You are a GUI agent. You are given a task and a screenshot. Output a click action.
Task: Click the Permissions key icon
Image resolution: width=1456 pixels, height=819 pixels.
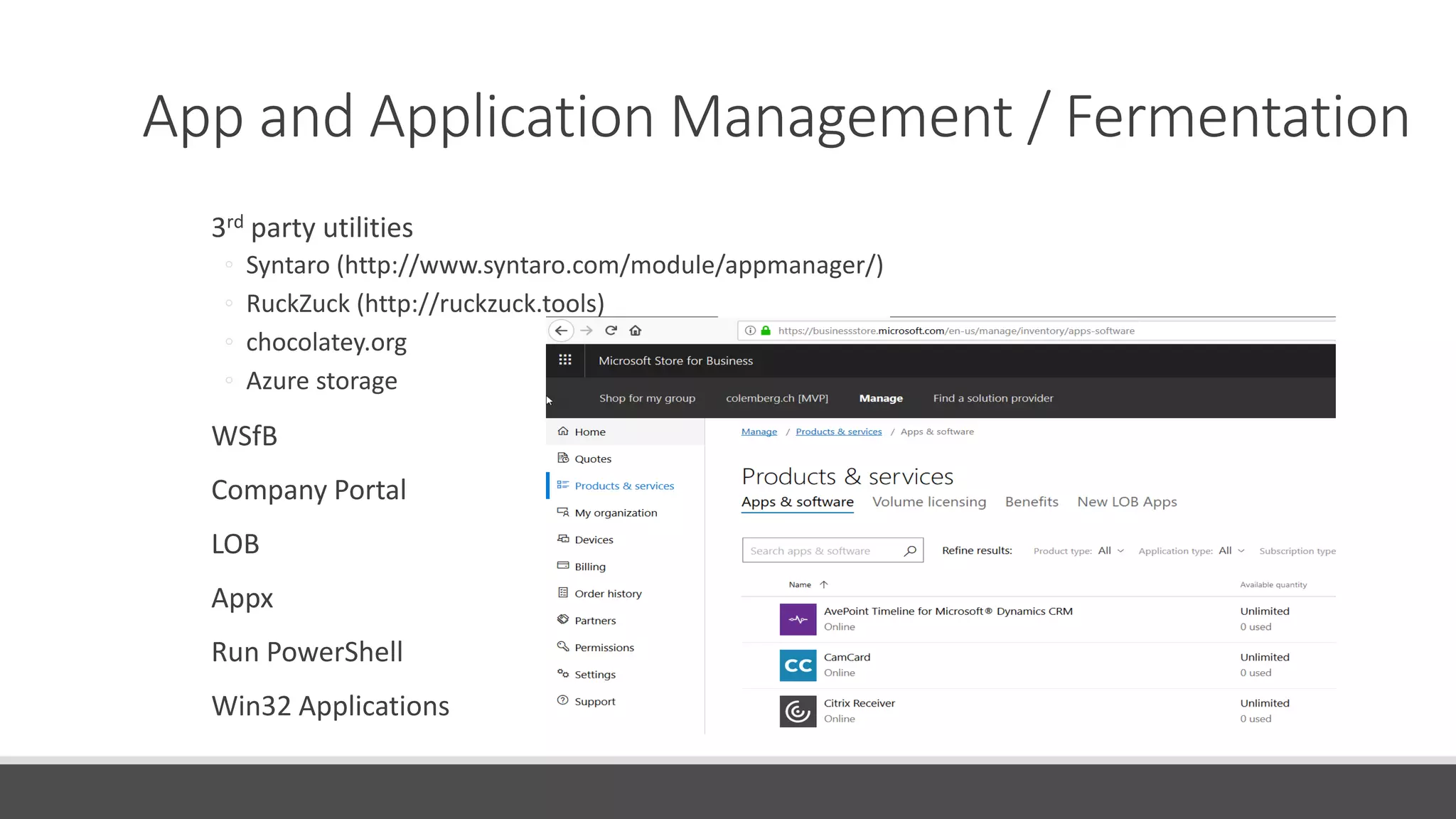pos(563,647)
